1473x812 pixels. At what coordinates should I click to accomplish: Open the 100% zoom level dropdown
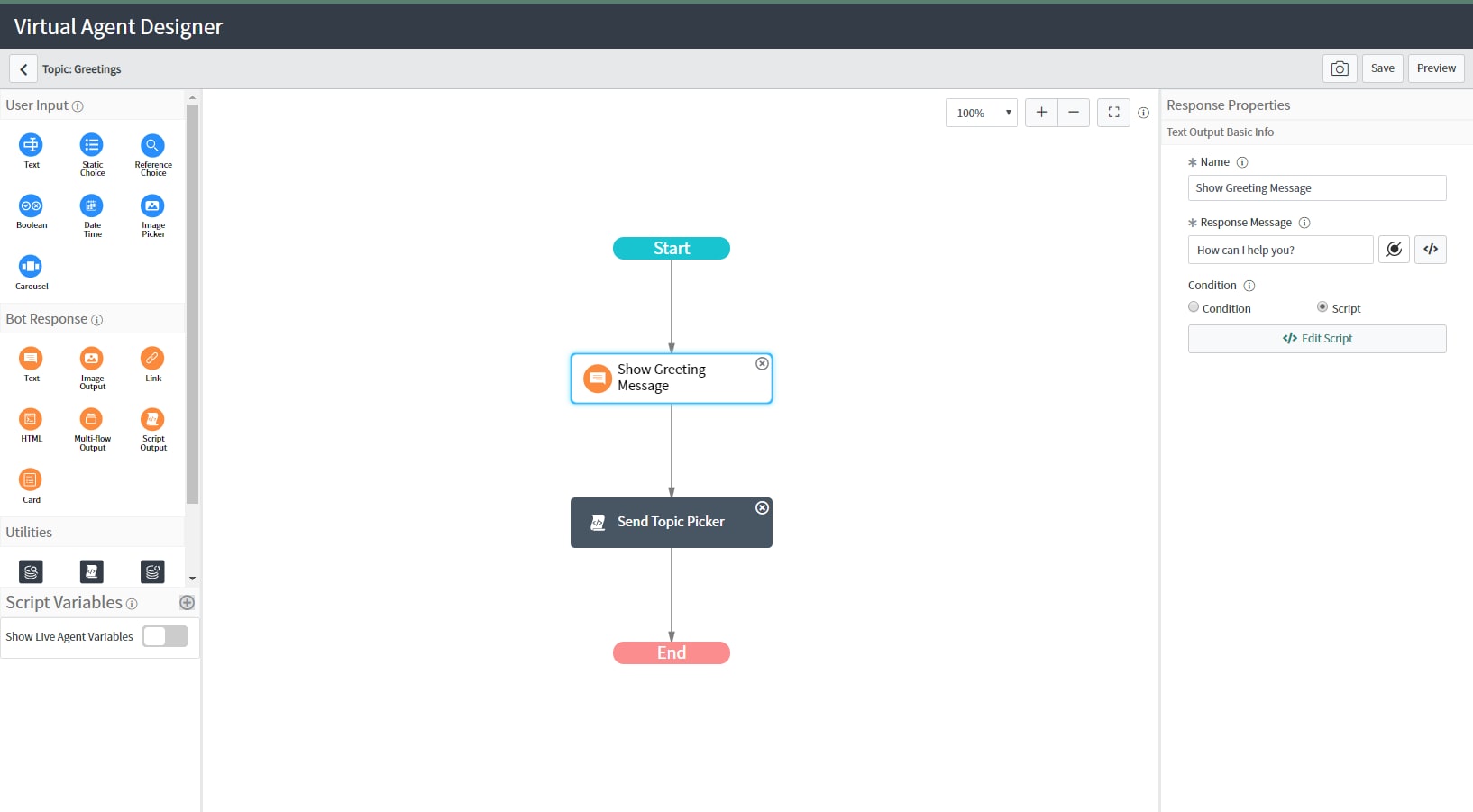click(981, 113)
